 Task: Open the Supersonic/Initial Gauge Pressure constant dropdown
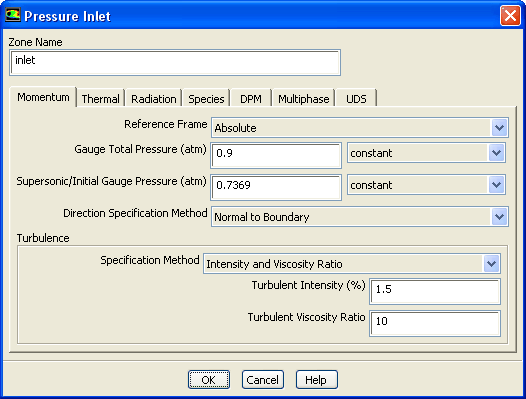(426, 185)
